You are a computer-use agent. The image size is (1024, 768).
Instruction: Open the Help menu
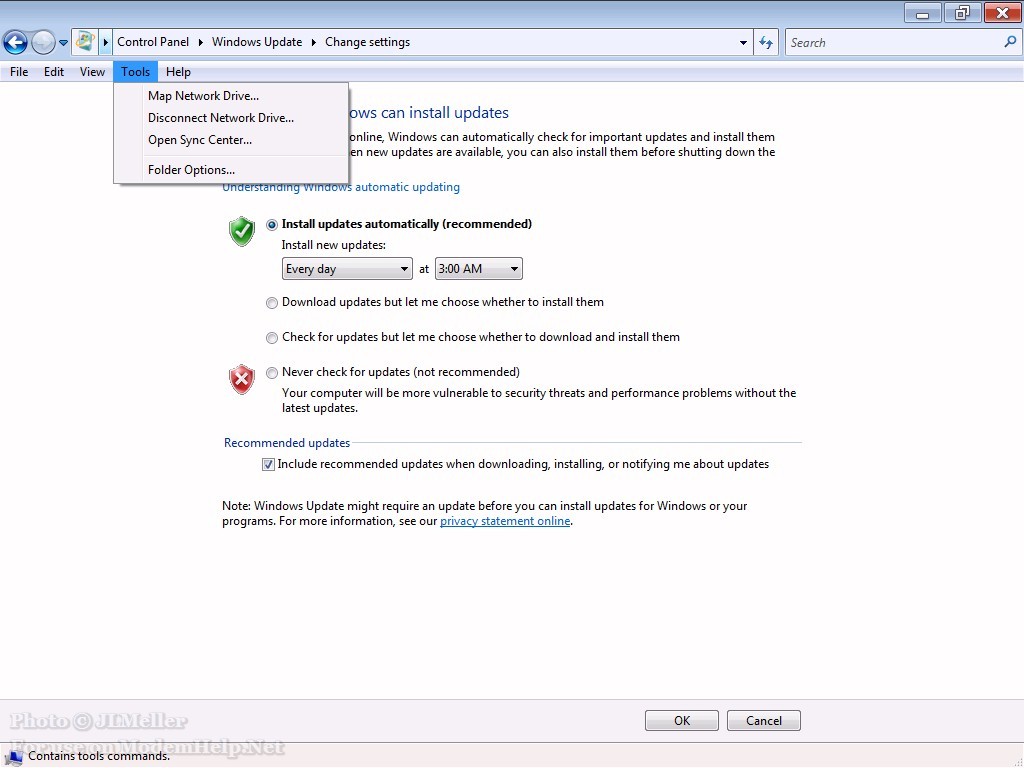[x=178, y=72]
